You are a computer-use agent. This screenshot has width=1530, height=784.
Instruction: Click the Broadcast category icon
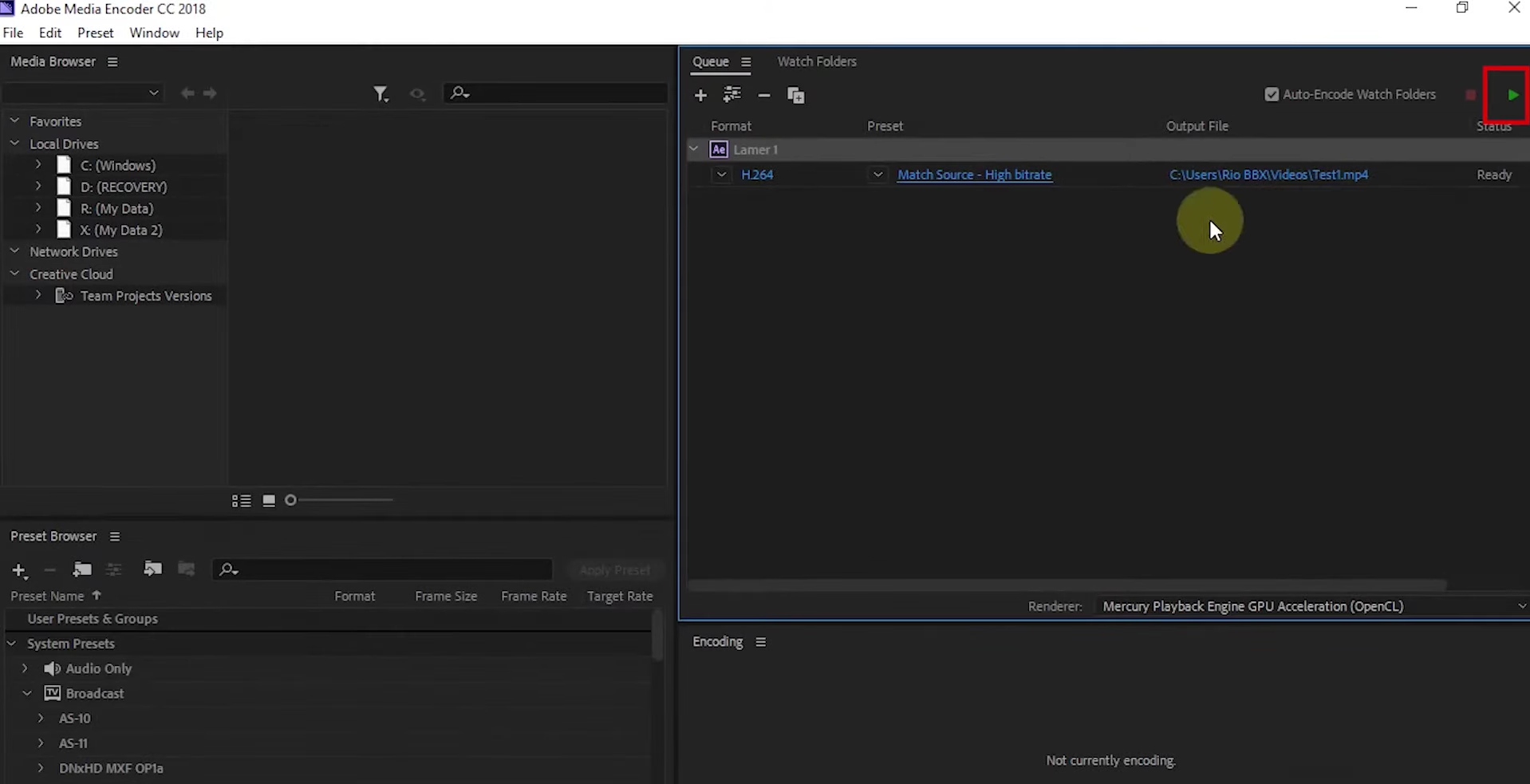[52, 693]
